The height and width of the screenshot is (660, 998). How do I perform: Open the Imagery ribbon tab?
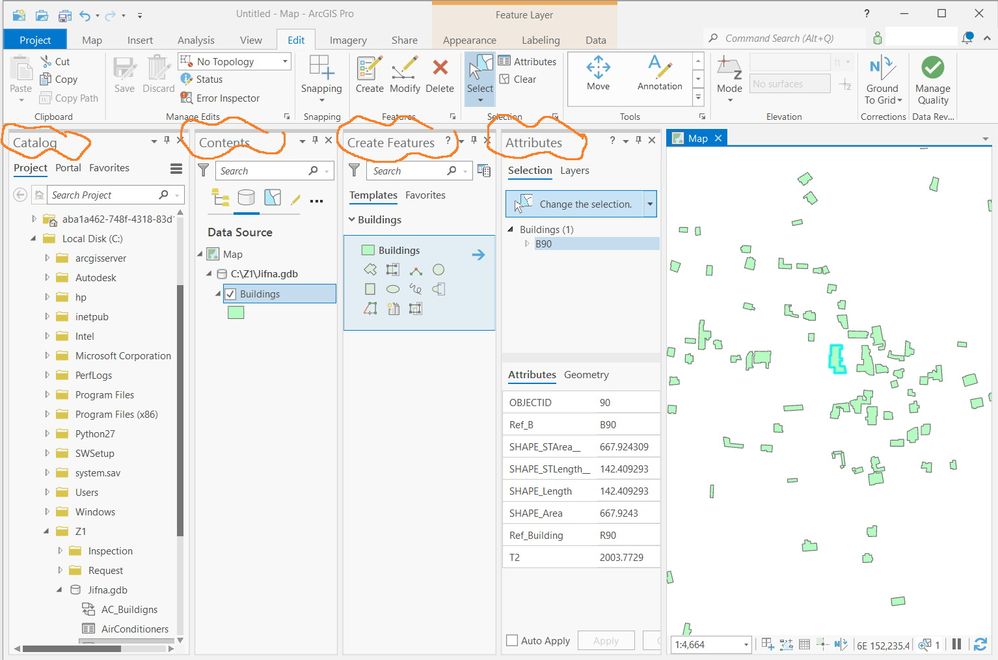coord(348,39)
